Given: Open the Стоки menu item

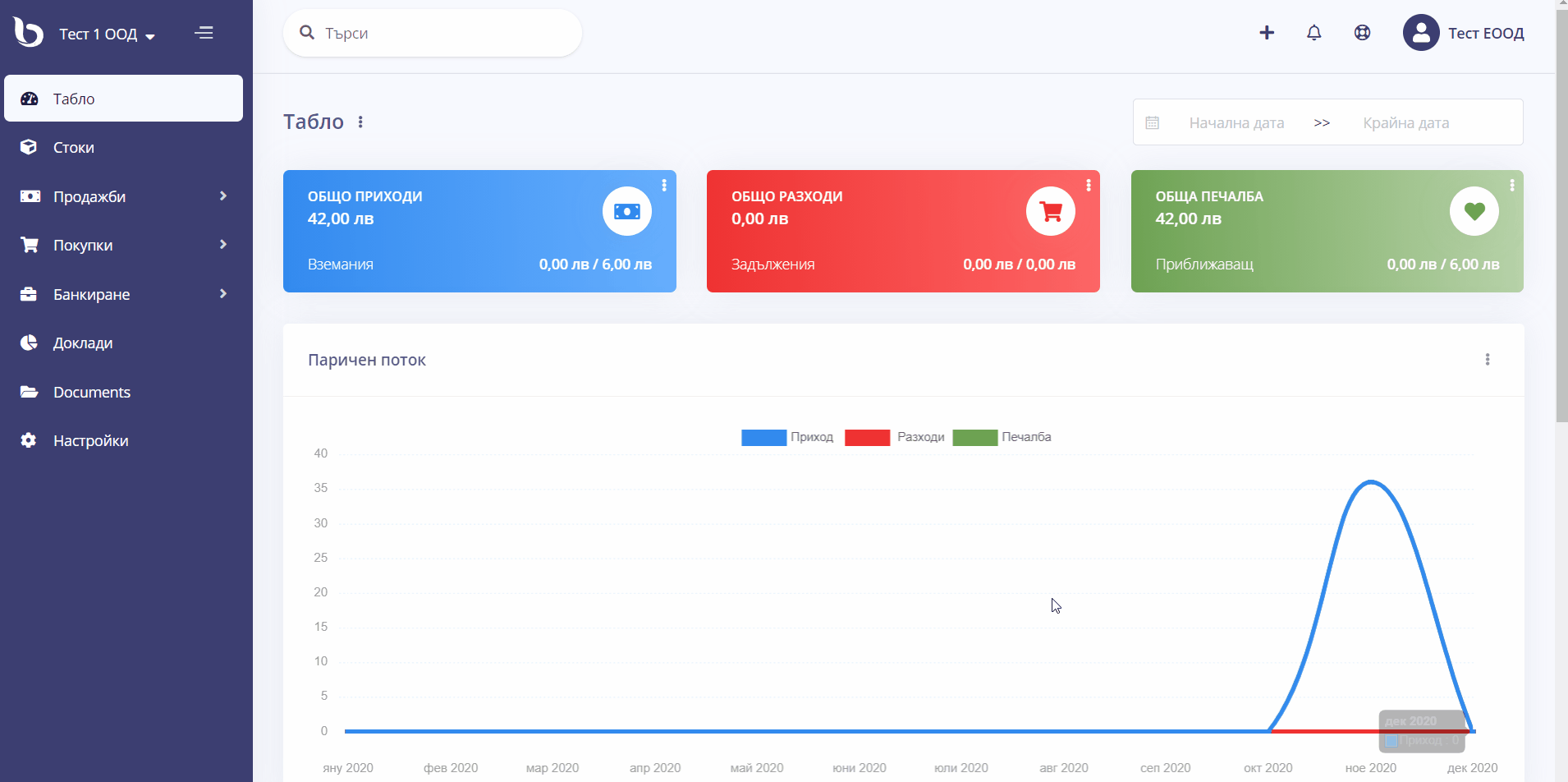Looking at the screenshot, I should [123, 147].
